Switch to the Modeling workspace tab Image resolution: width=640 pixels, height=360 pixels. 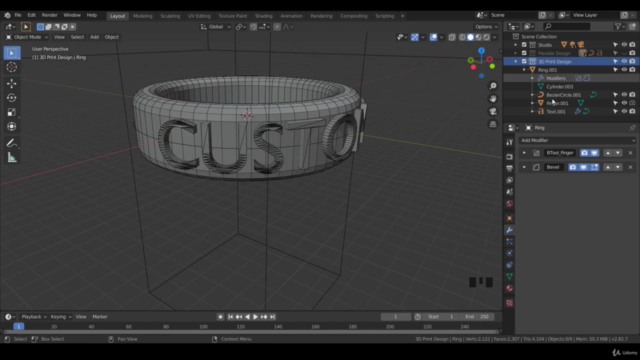point(143,16)
